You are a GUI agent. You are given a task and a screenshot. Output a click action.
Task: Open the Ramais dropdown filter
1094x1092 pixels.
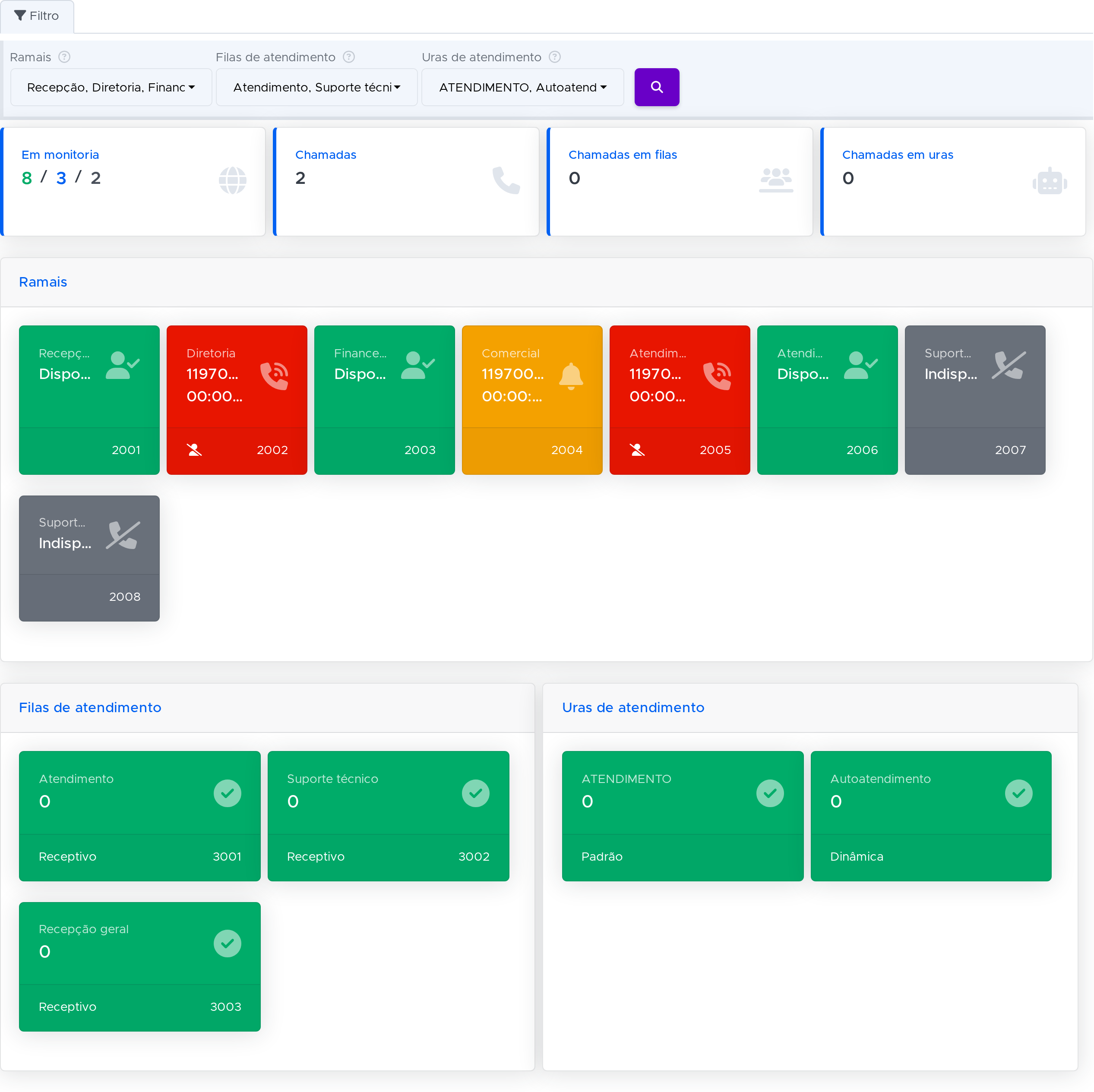pos(111,87)
